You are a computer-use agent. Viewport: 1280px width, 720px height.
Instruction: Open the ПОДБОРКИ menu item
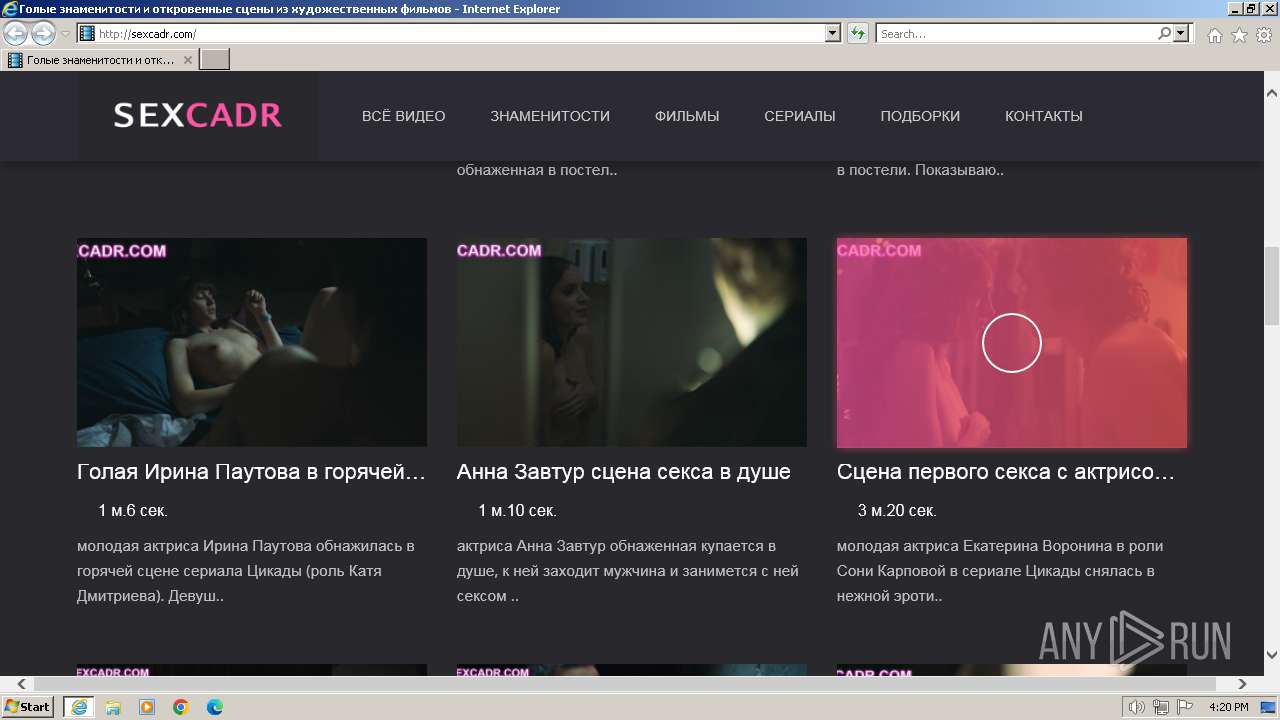click(920, 116)
